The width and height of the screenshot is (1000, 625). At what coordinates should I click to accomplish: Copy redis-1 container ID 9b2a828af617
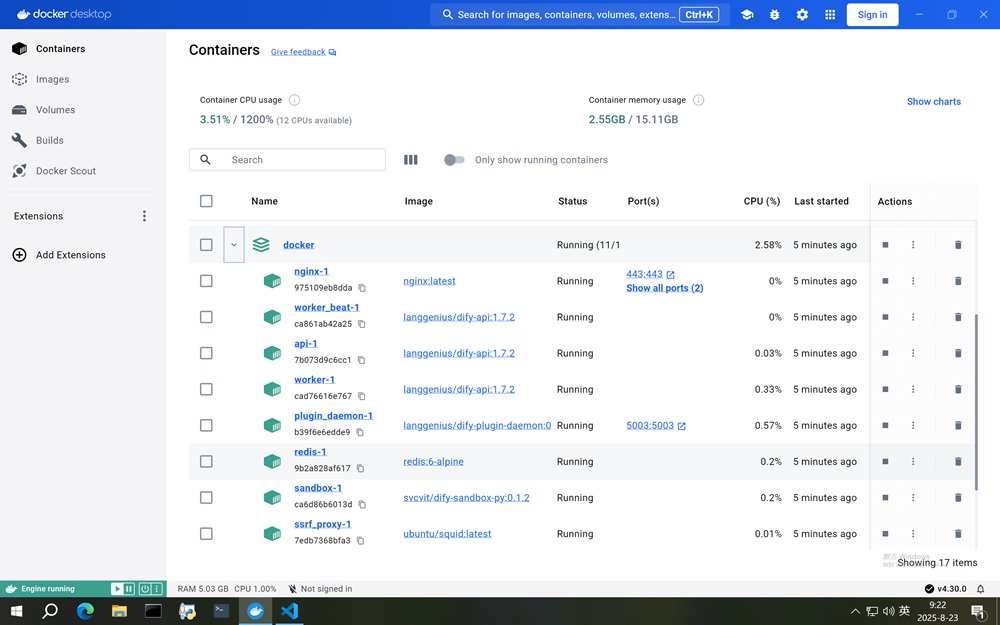pyautogui.click(x=360, y=468)
